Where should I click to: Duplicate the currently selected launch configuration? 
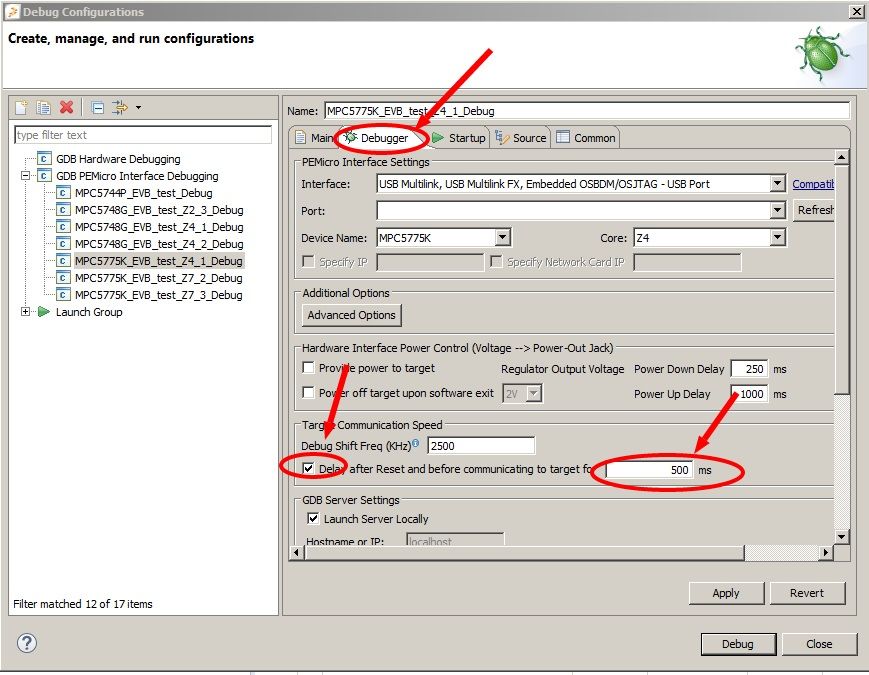(x=42, y=108)
